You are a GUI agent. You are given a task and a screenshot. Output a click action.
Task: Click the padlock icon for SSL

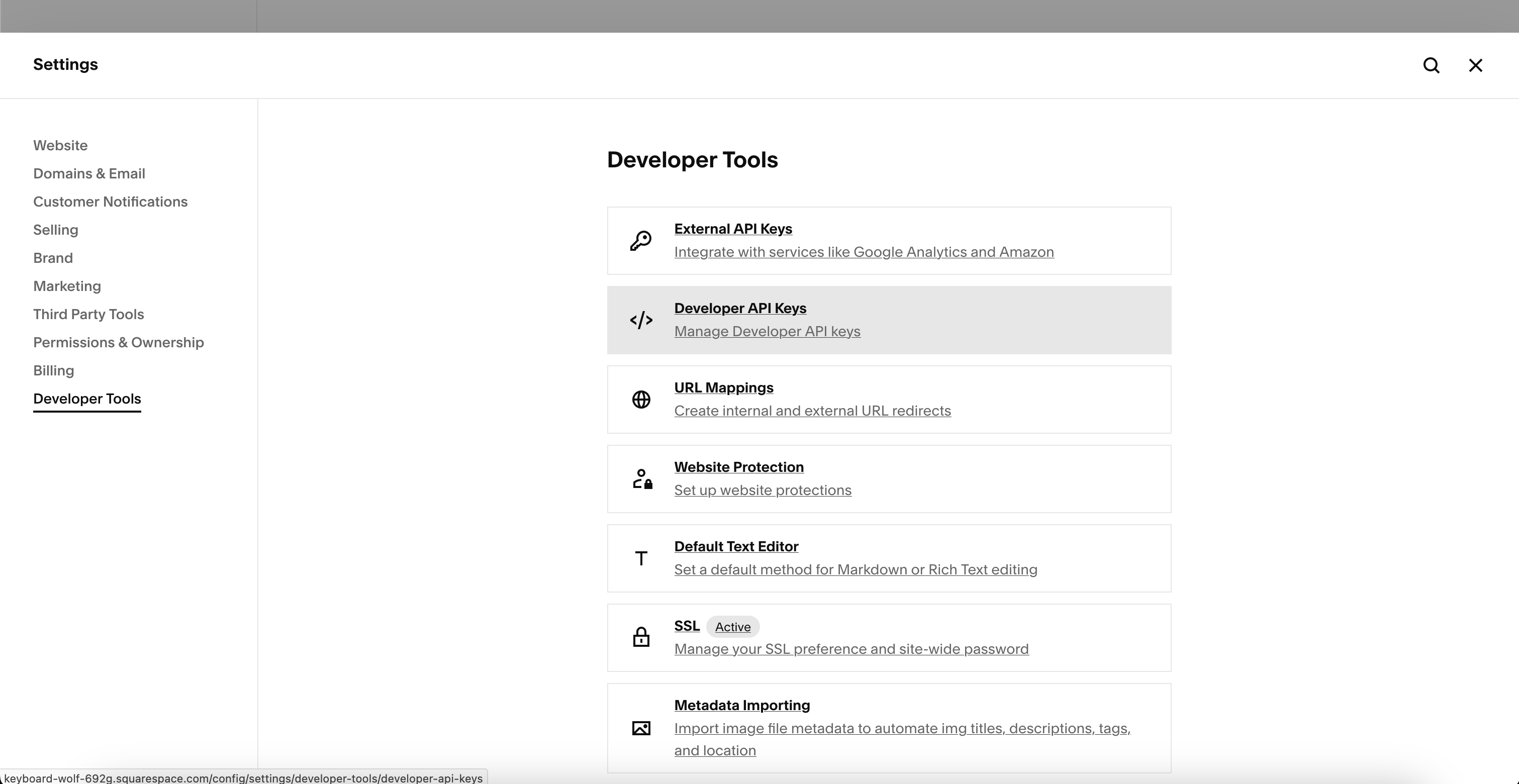point(641,637)
